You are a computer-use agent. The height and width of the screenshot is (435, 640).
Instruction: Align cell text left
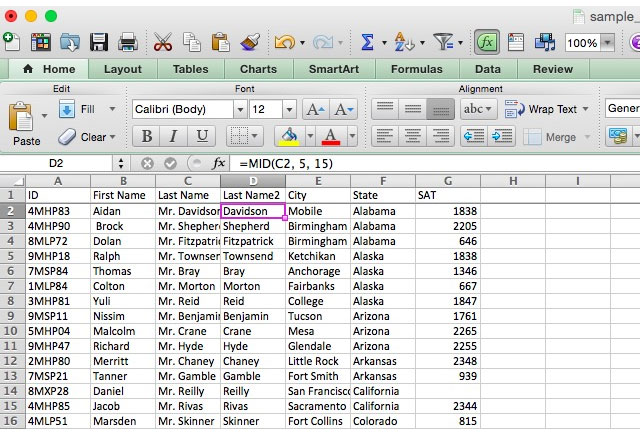pos(385,136)
